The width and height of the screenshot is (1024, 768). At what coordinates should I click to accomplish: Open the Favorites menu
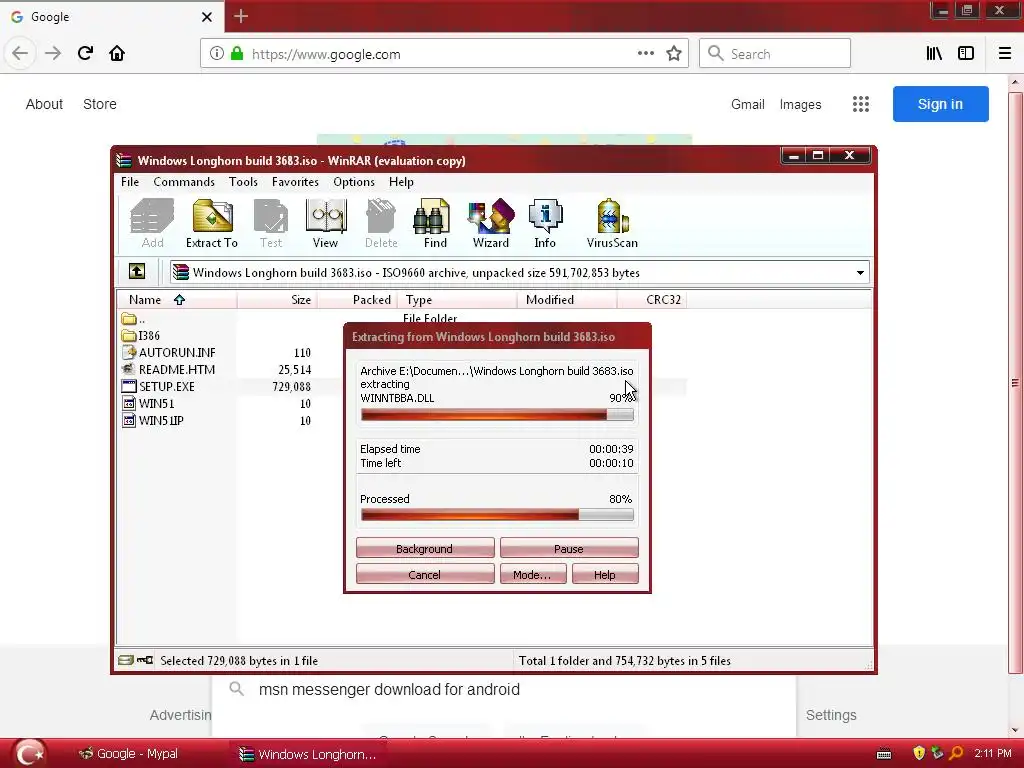tap(295, 182)
